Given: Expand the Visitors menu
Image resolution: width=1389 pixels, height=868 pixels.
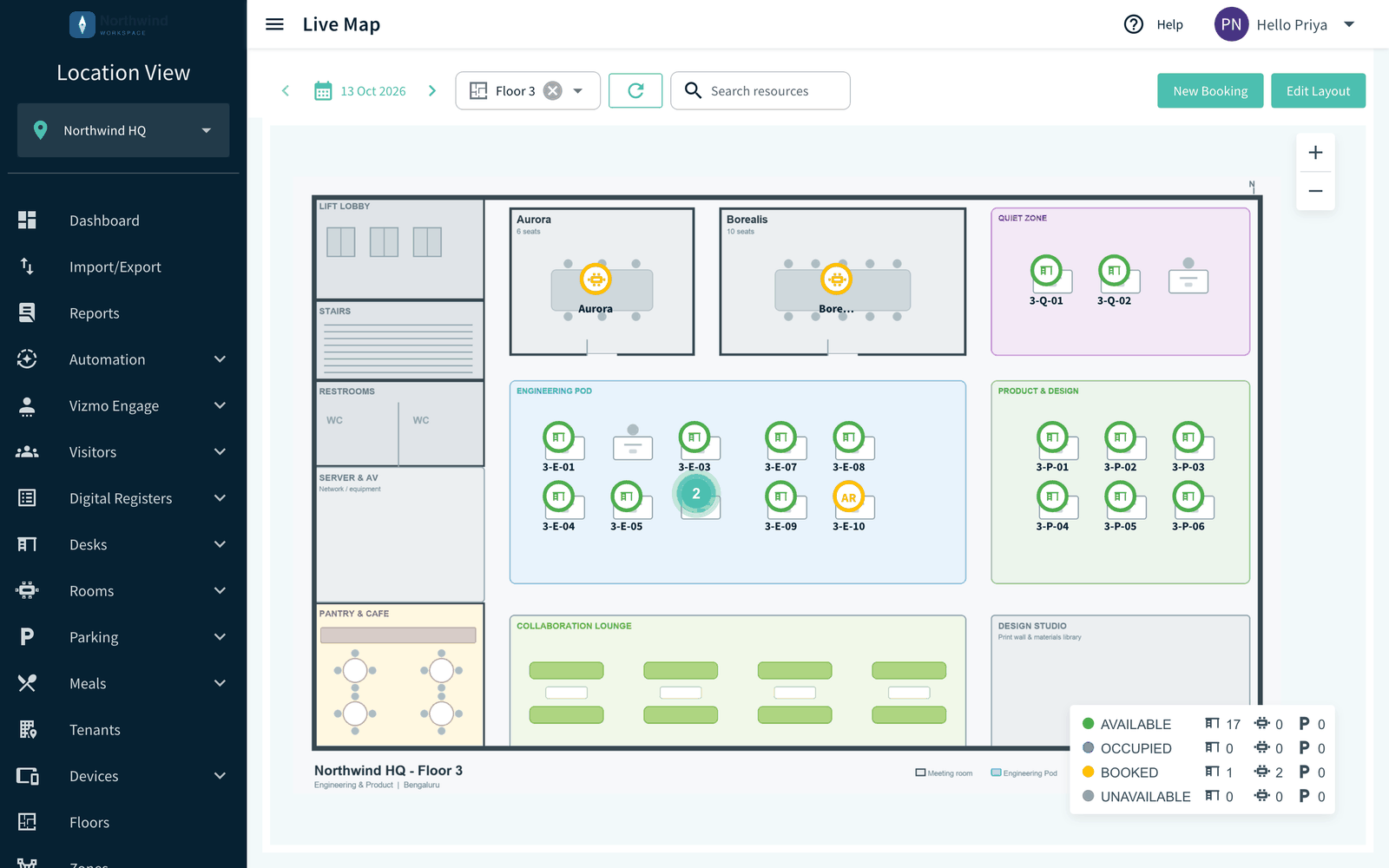Looking at the screenshot, I should (x=220, y=451).
